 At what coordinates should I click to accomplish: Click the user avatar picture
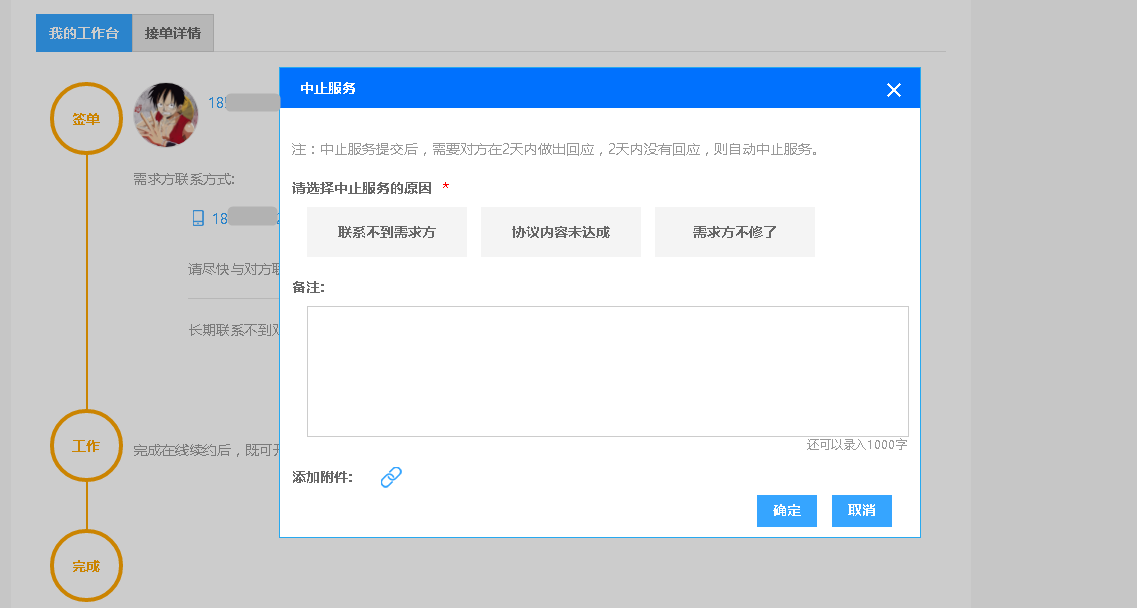pyautogui.click(x=166, y=115)
